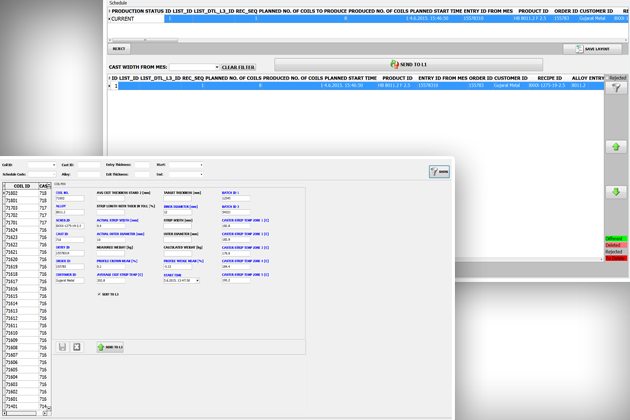Click the save disk icon in coil form
This screenshot has height=420, width=630.
click(x=62, y=347)
